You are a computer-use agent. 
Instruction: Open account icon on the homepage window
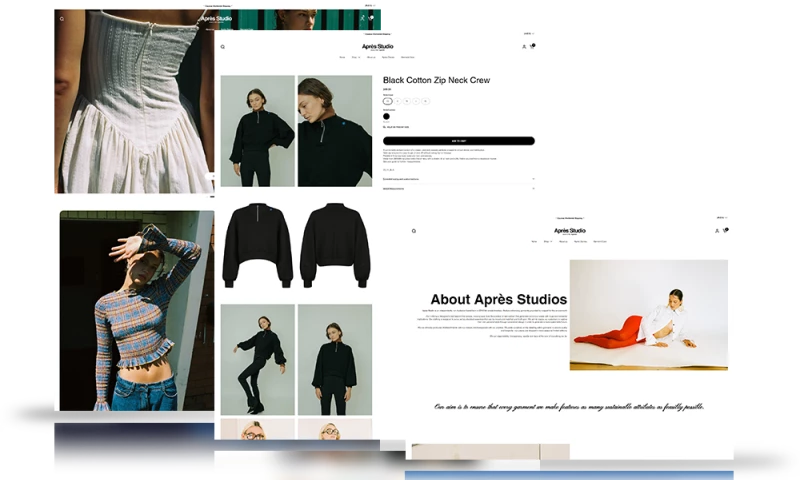(x=363, y=18)
